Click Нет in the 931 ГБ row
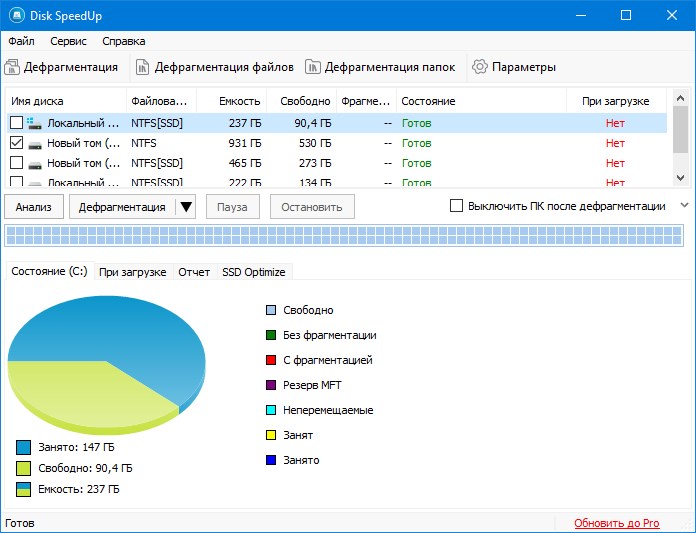Screen dimensions: 696x533 click(615, 143)
